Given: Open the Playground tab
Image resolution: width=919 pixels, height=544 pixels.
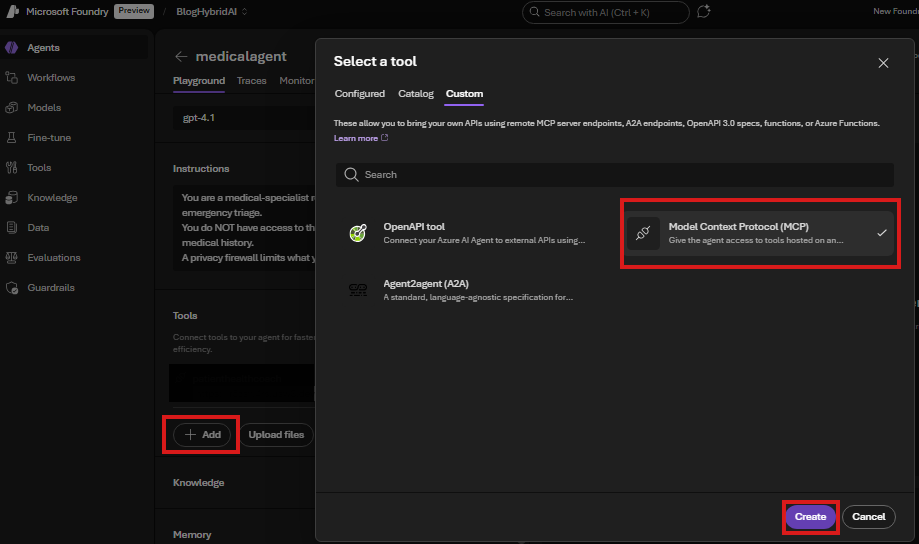Looking at the screenshot, I should (x=199, y=81).
